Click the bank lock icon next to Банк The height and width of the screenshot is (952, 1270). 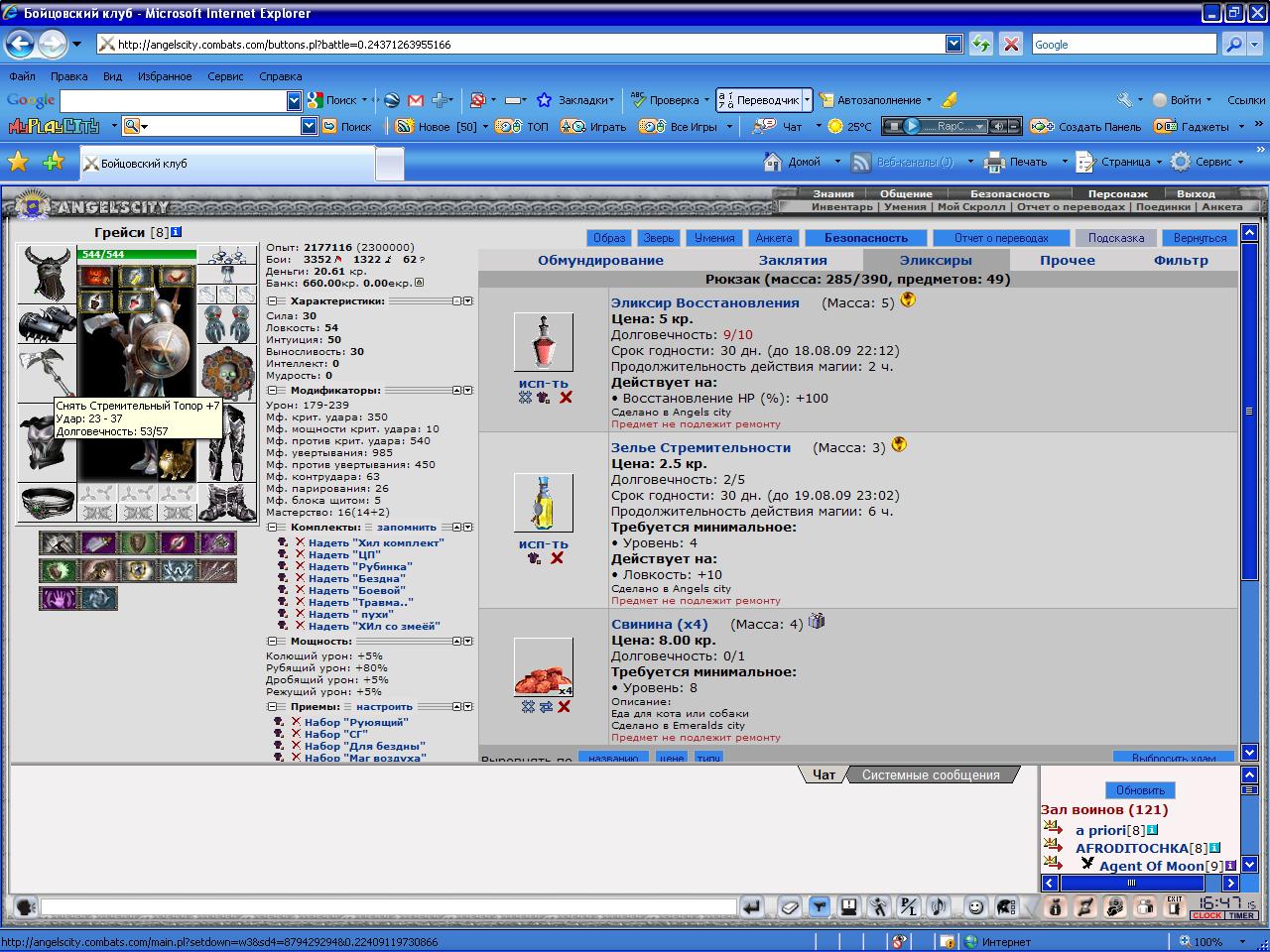pyautogui.click(x=419, y=283)
